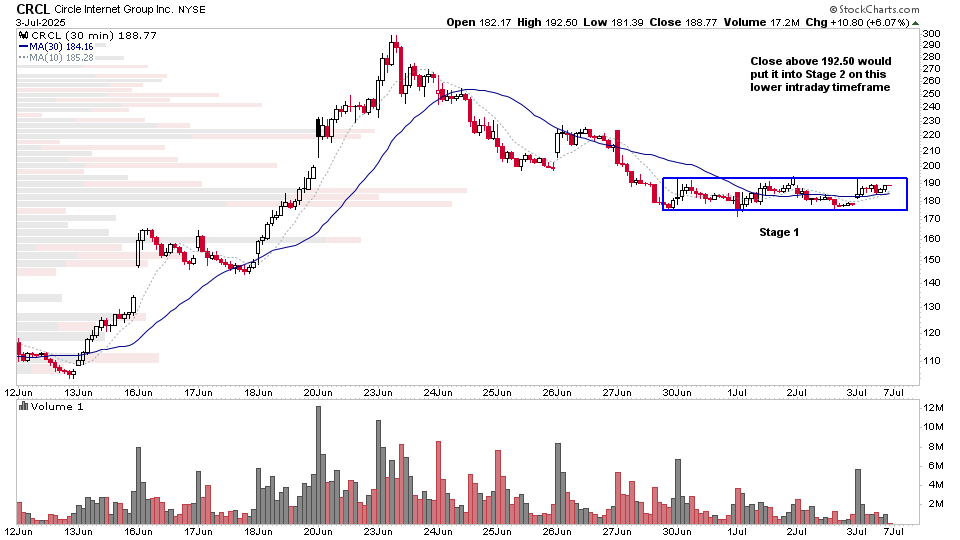Click the 200 price axis label
The height and width of the screenshot is (540, 960).
click(x=931, y=166)
